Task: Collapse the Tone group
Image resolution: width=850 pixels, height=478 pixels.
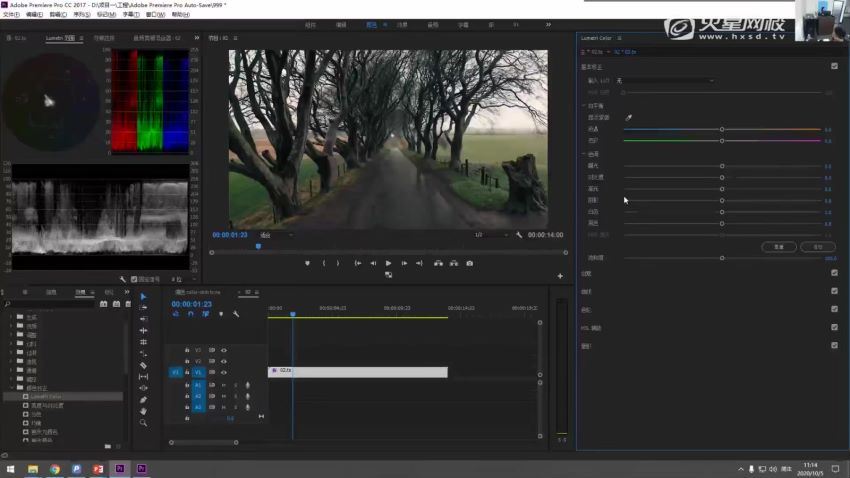Action: (584, 154)
